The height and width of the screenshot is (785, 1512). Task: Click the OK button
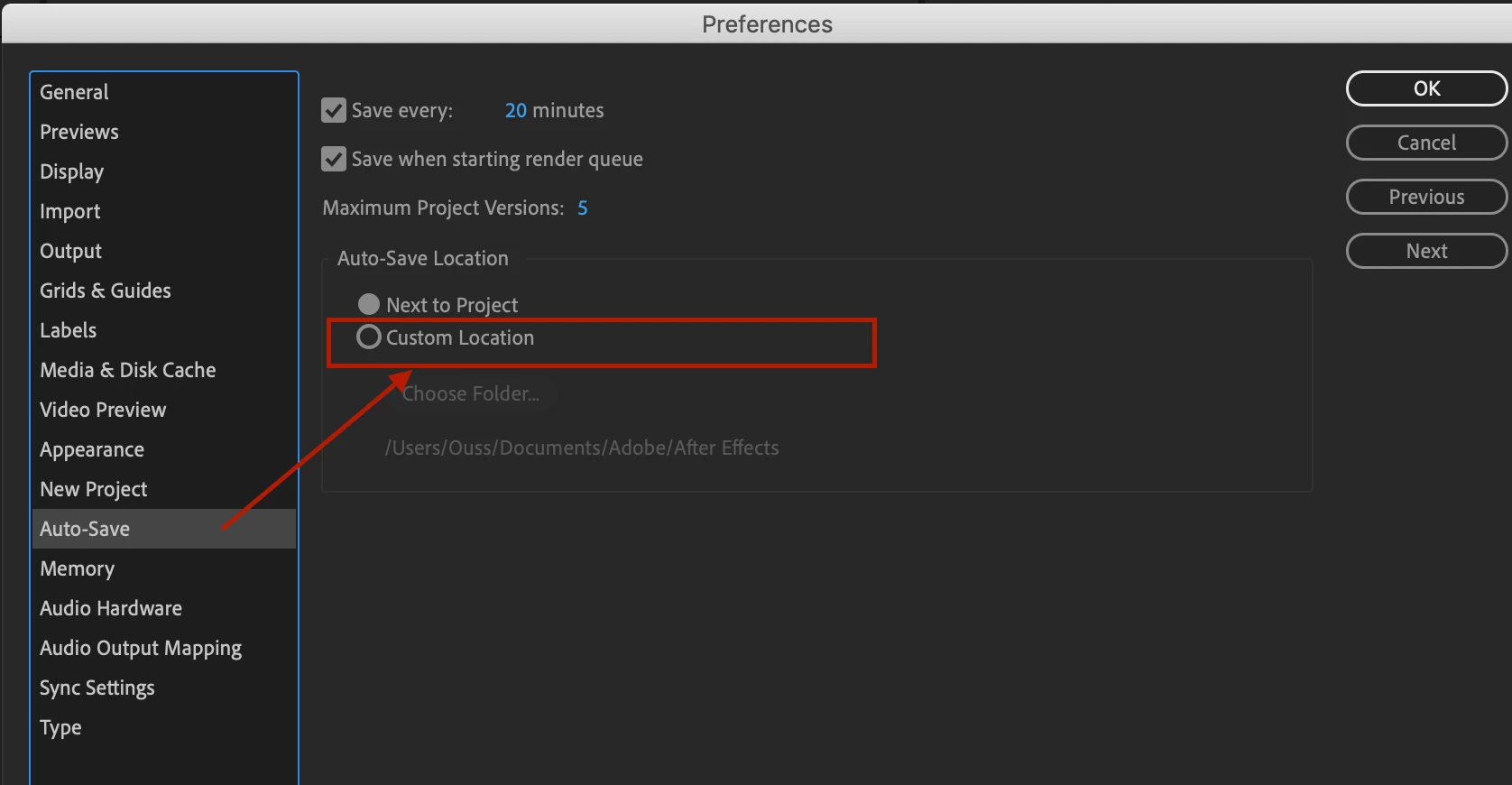tap(1426, 88)
